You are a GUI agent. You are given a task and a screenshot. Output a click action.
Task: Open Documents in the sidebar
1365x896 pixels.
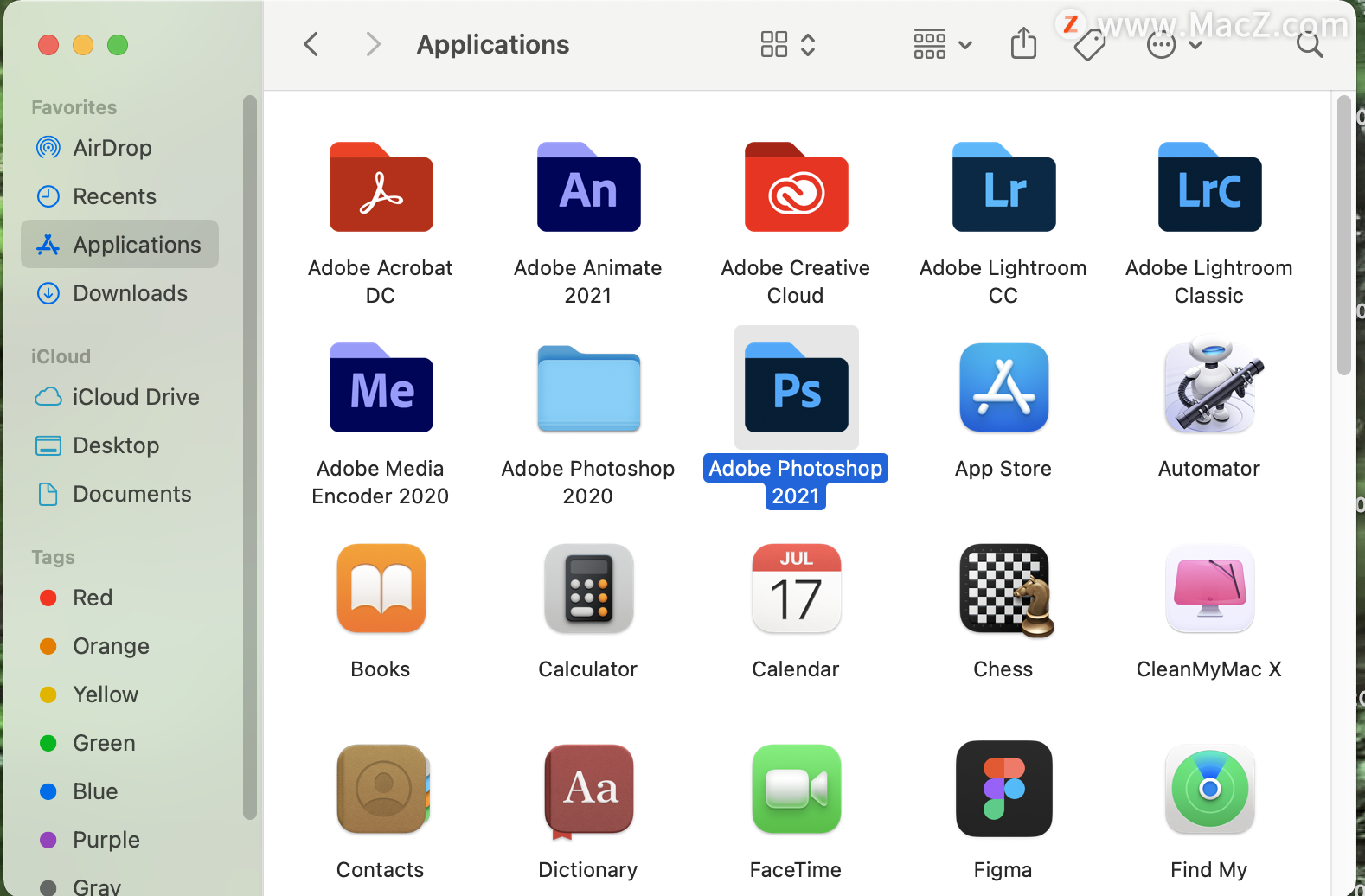[x=119, y=494]
